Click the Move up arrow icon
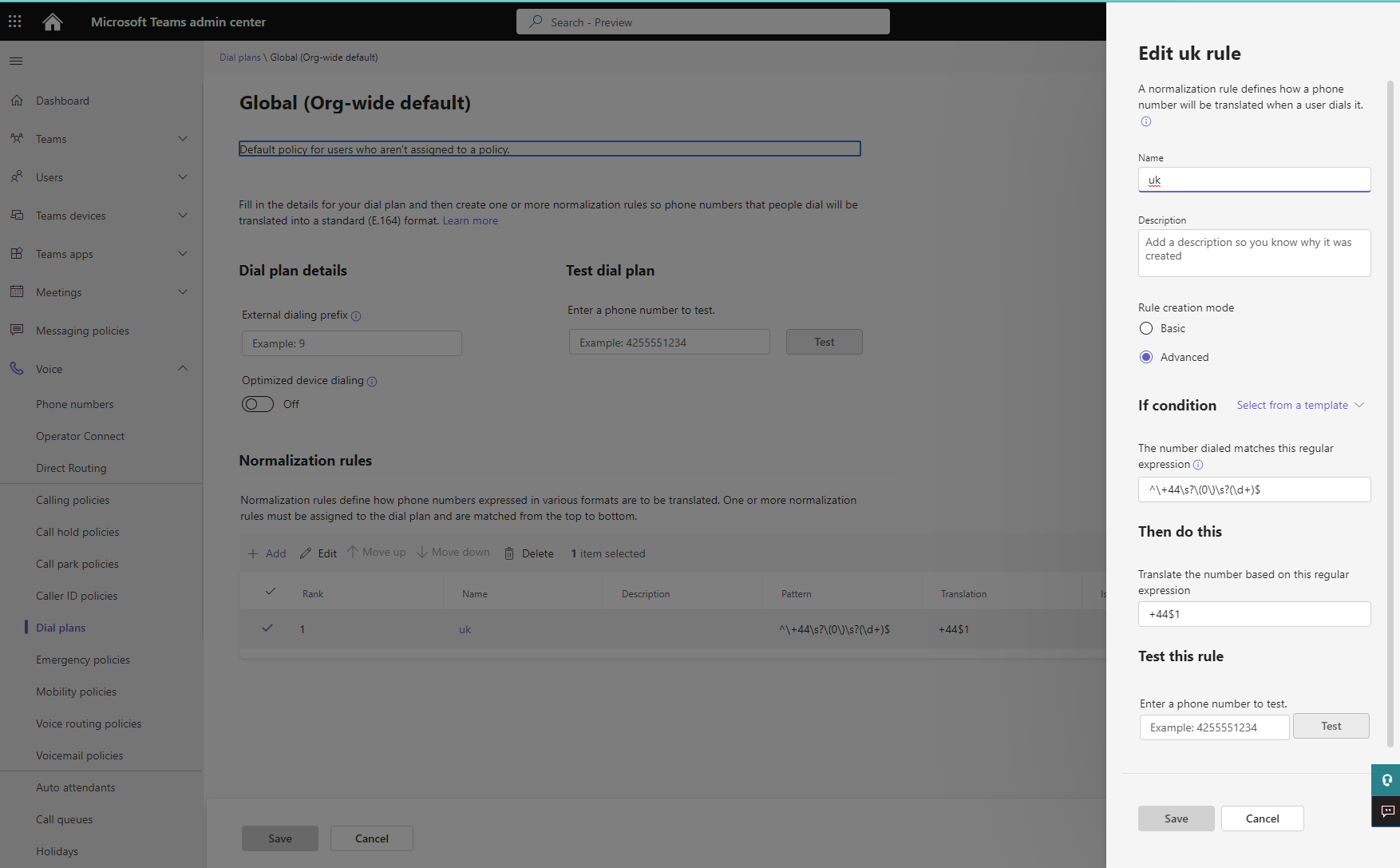This screenshot has width=1400, height=868. 353,553
